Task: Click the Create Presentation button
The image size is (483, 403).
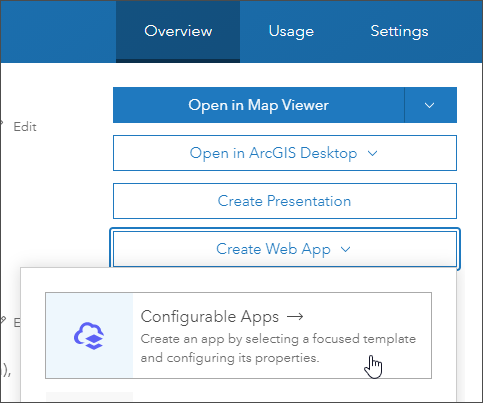Action: 285,201
